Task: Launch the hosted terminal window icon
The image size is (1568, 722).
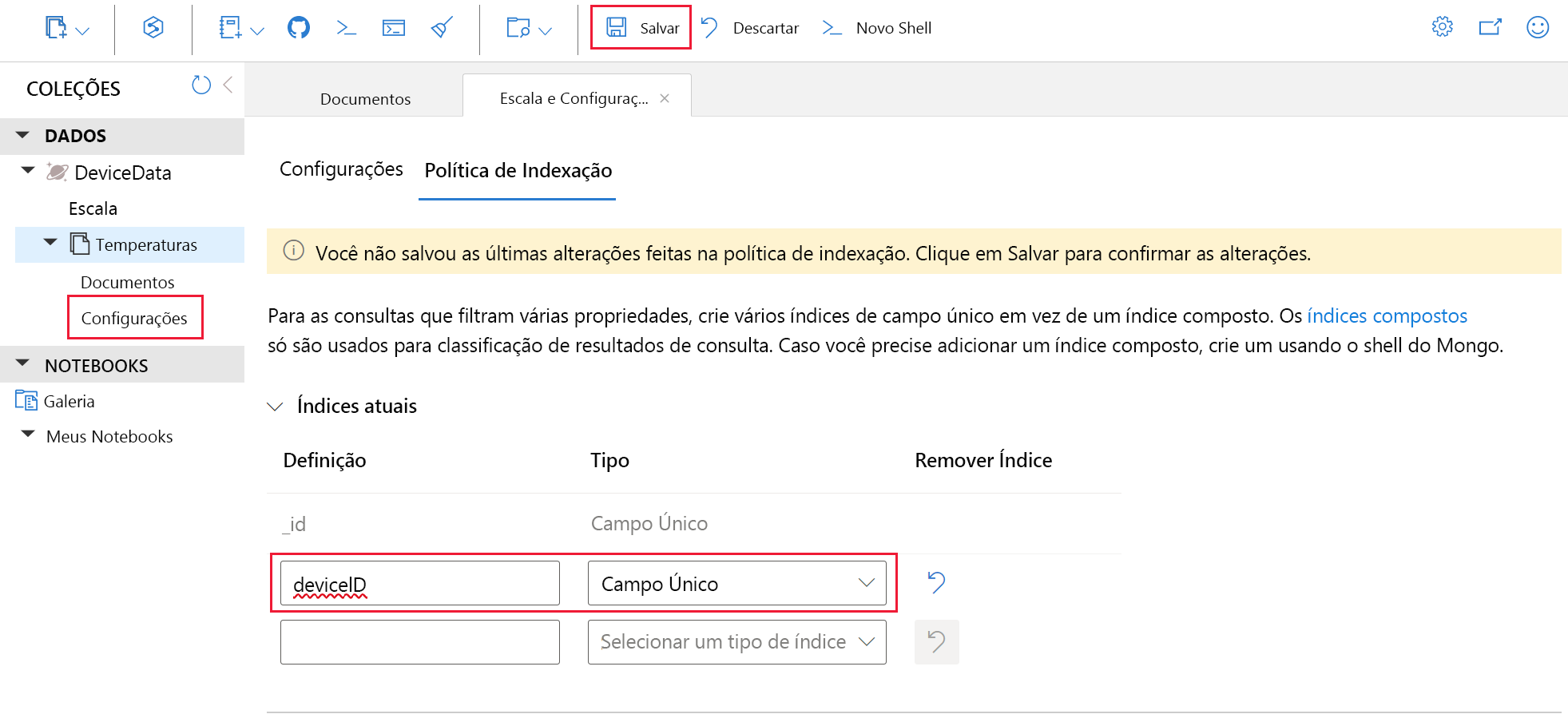Action: pyautogui.click(x=394, y=26)
